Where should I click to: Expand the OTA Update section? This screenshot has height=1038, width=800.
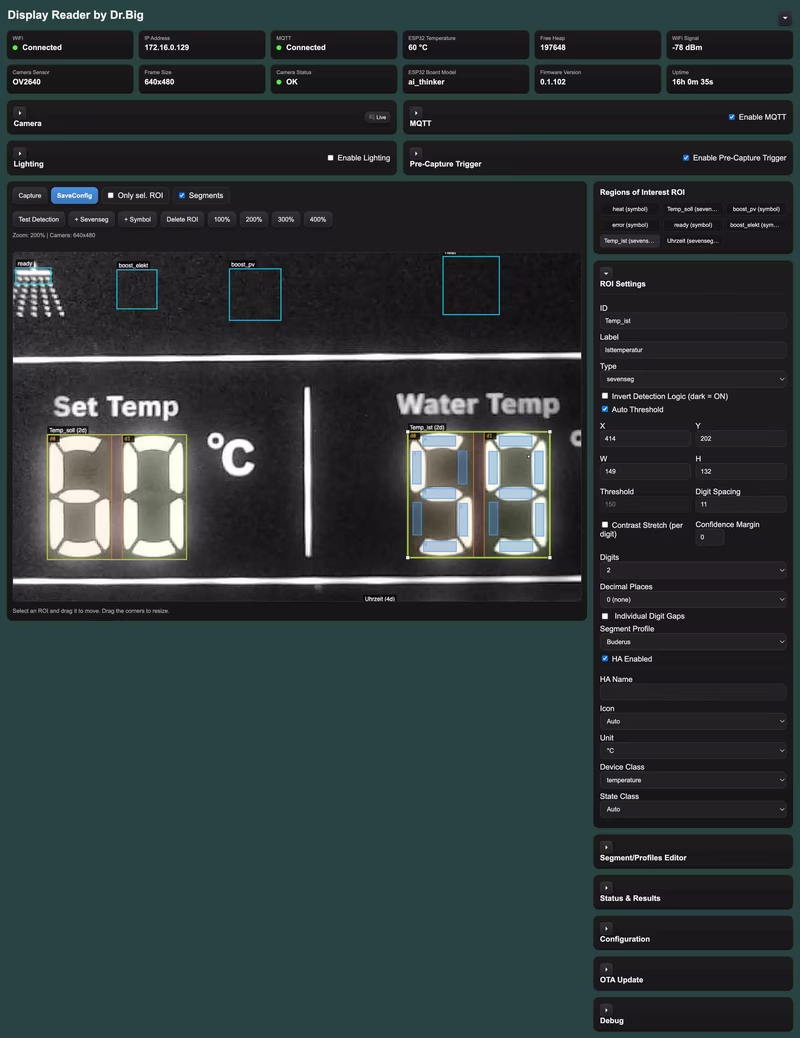tap(606, 968)
